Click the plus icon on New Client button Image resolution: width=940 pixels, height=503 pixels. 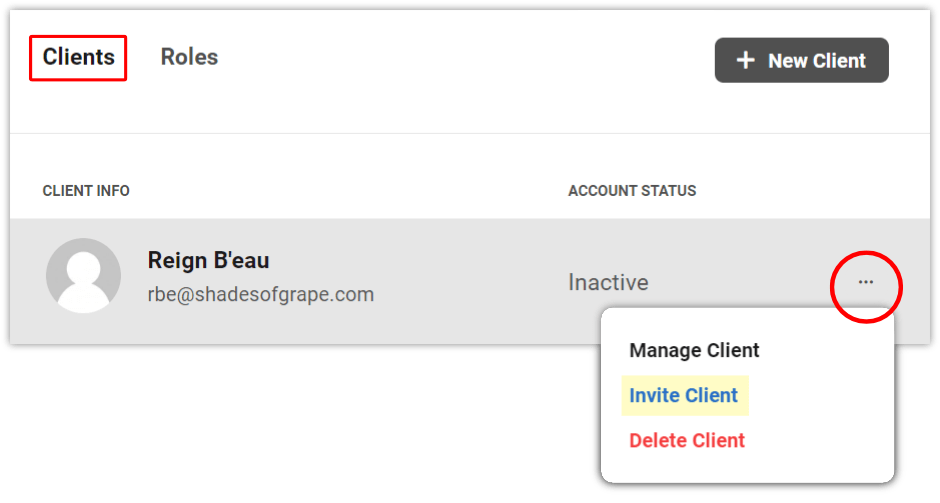pyautogui.click(x=745, y=60)
